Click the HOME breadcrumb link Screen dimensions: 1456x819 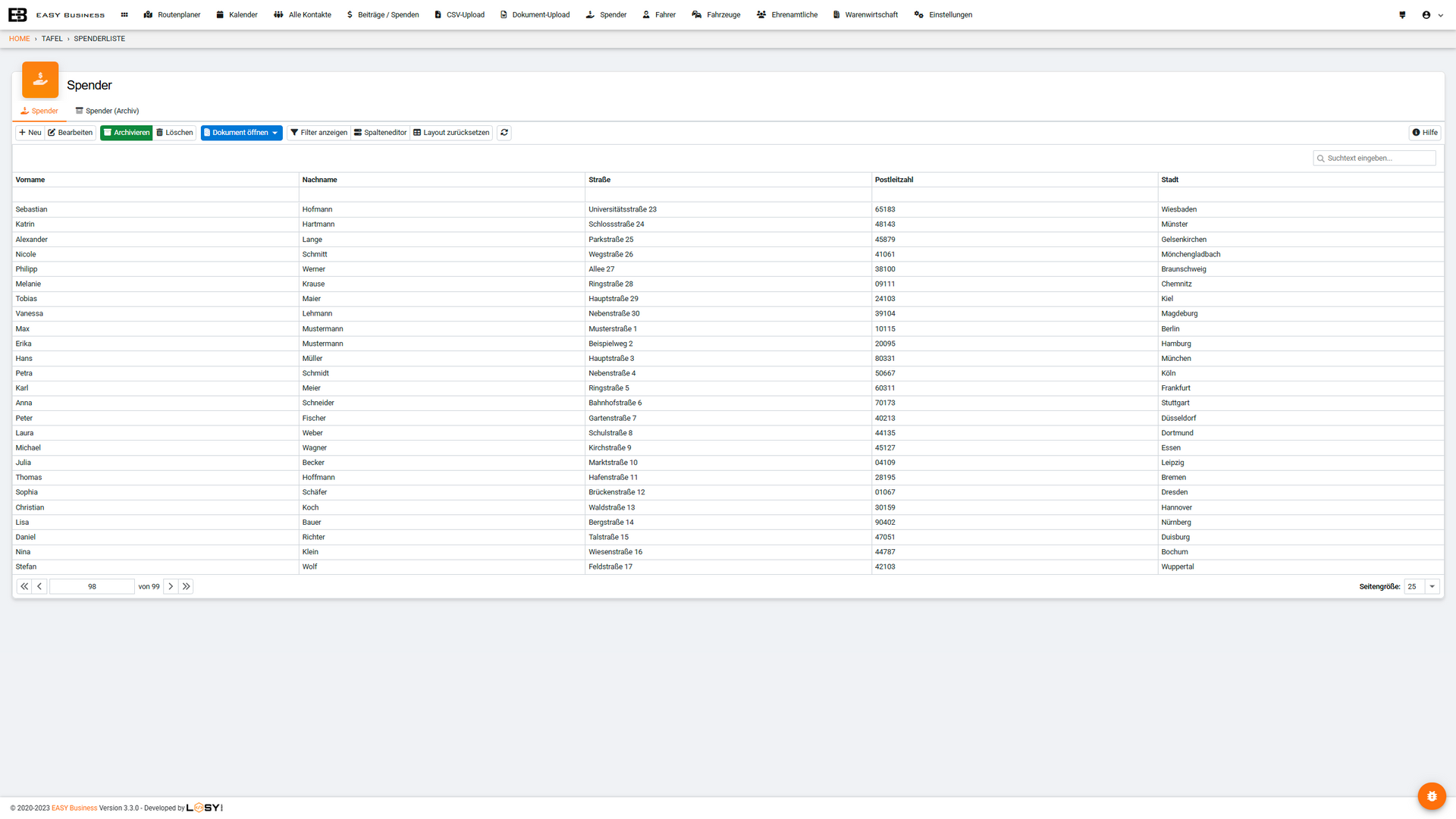tap(19, 39)
